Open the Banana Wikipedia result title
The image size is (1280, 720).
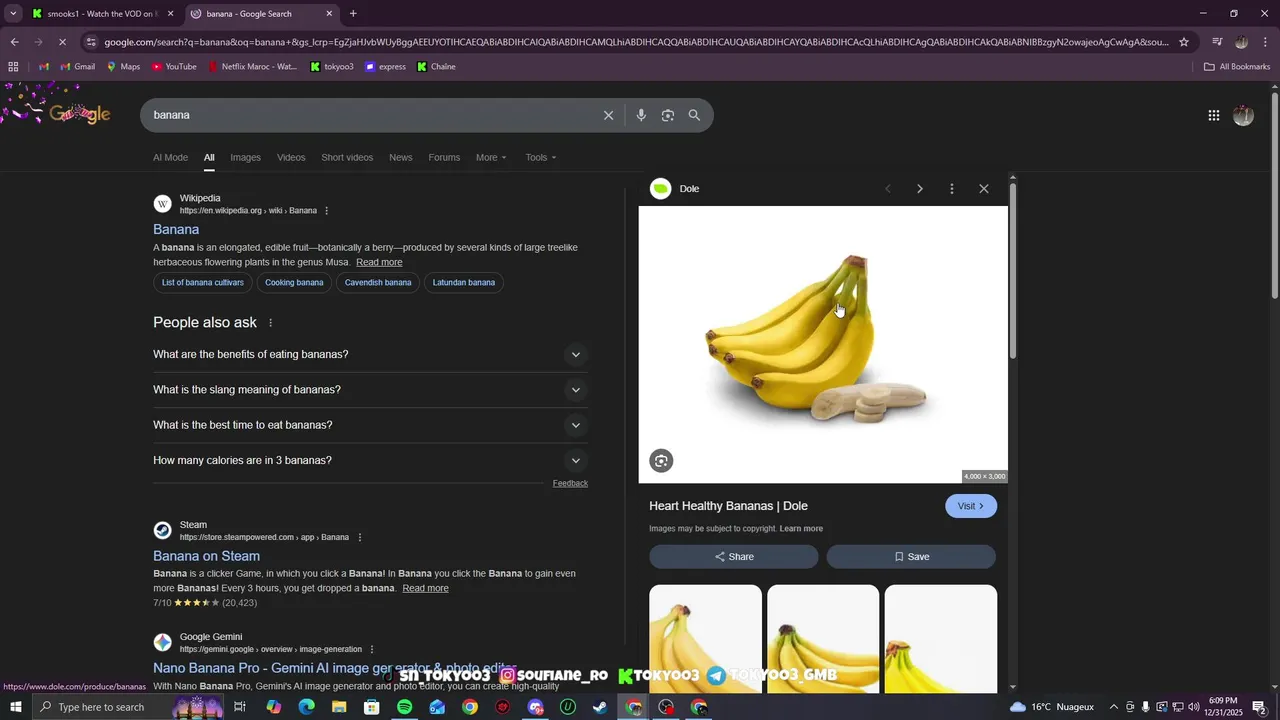176,230
